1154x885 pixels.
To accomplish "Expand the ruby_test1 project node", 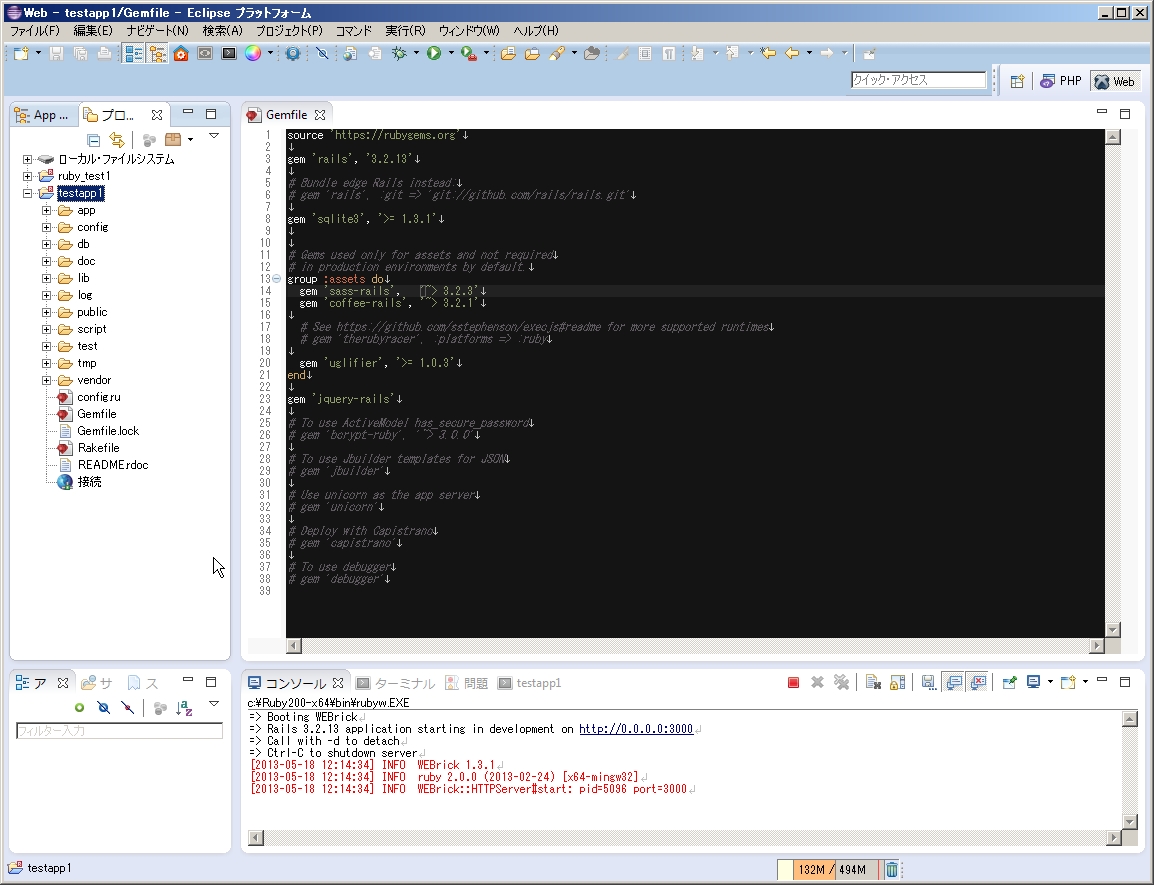I will pos(27,176).
